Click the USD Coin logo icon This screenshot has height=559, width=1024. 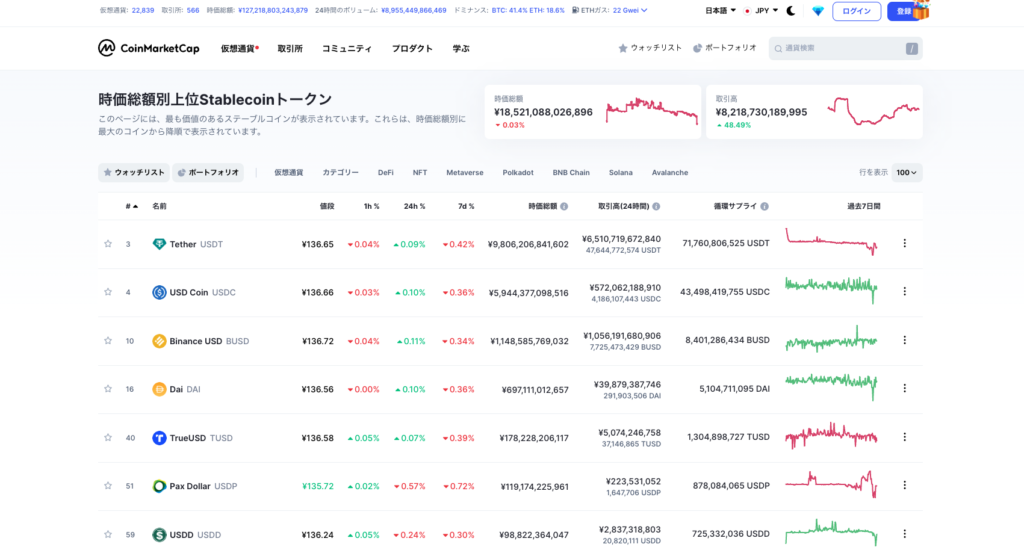click(159, 292)
